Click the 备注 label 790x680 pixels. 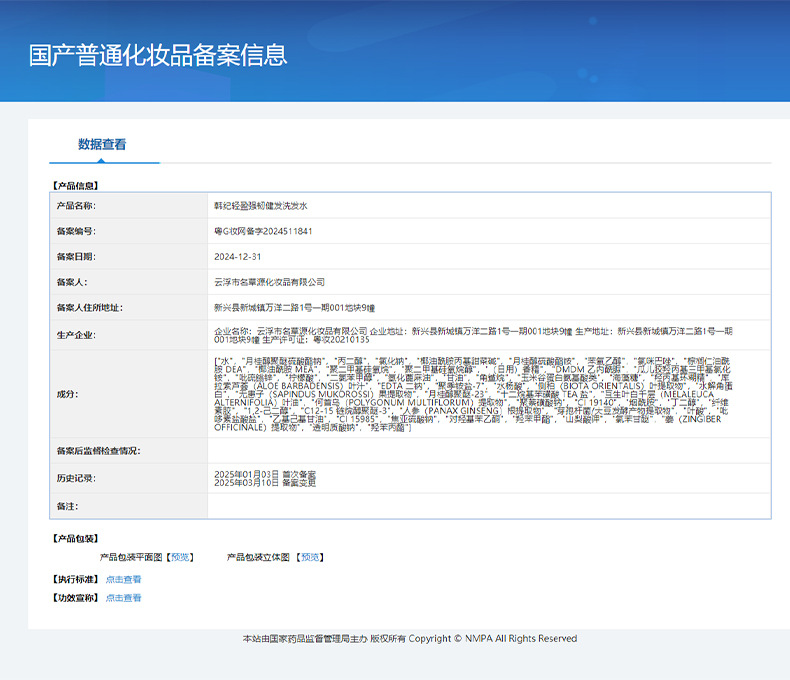[67, 506]
